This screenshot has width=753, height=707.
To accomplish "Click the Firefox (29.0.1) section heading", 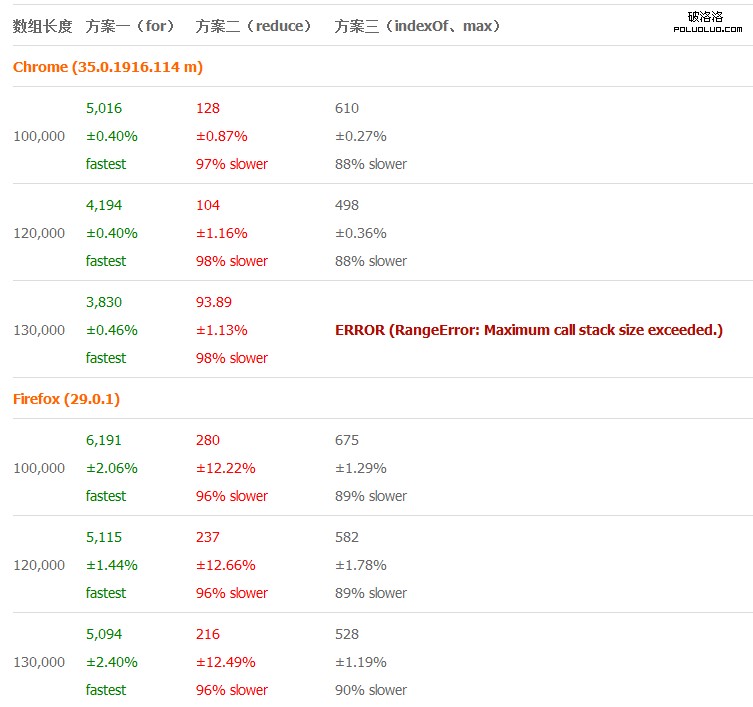I will tap(66, 399).
